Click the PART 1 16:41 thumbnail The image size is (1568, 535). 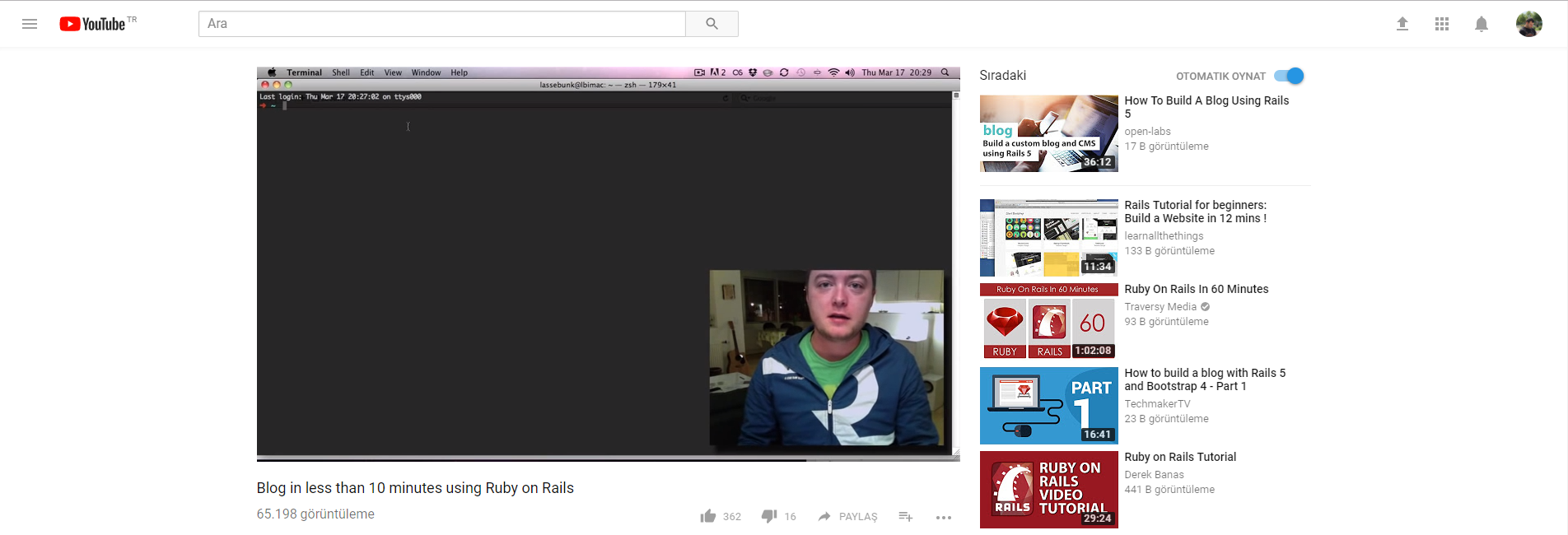[1048, 406]
